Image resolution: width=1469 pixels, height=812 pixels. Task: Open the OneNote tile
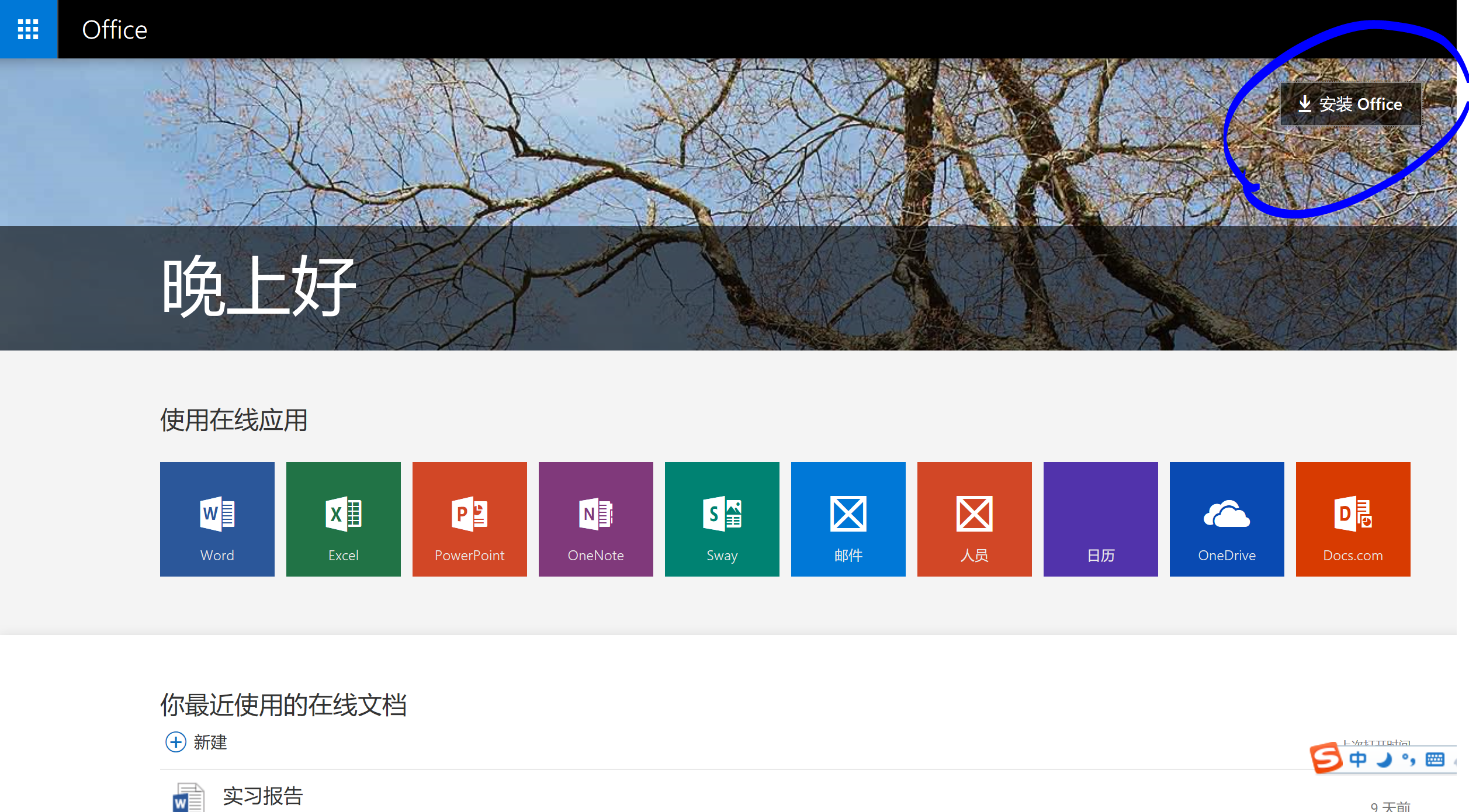pos(595,519)
